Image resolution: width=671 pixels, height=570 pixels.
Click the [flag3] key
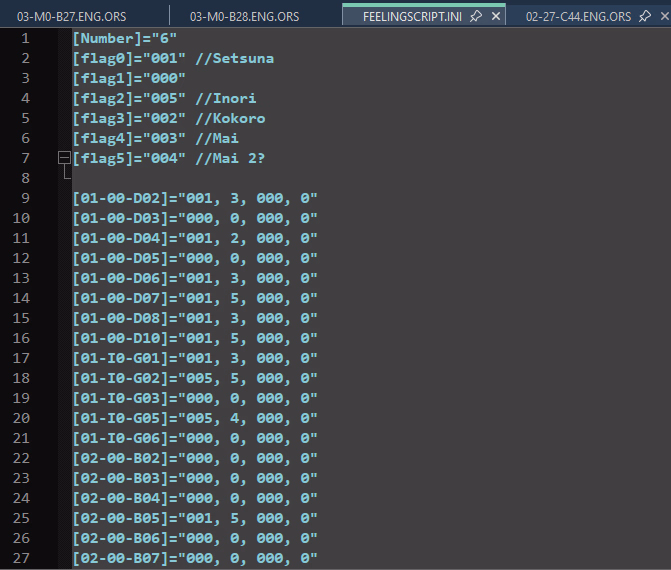[103, 118]
